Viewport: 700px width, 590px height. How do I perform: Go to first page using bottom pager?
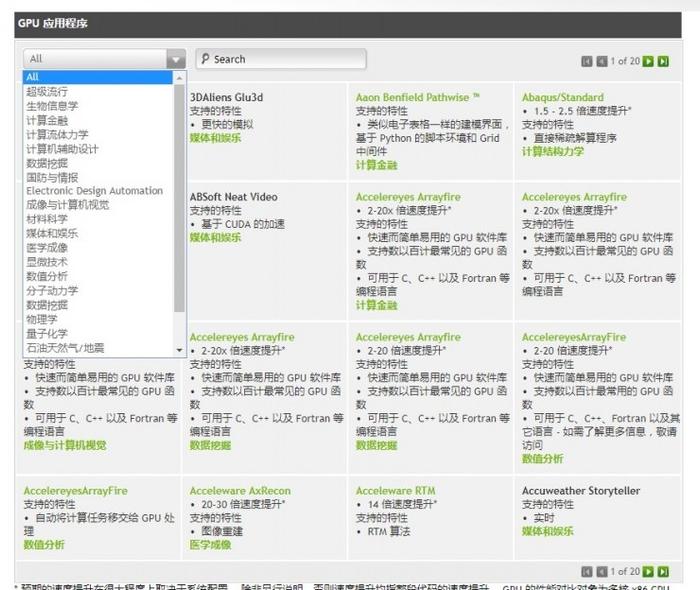[587, 572]
